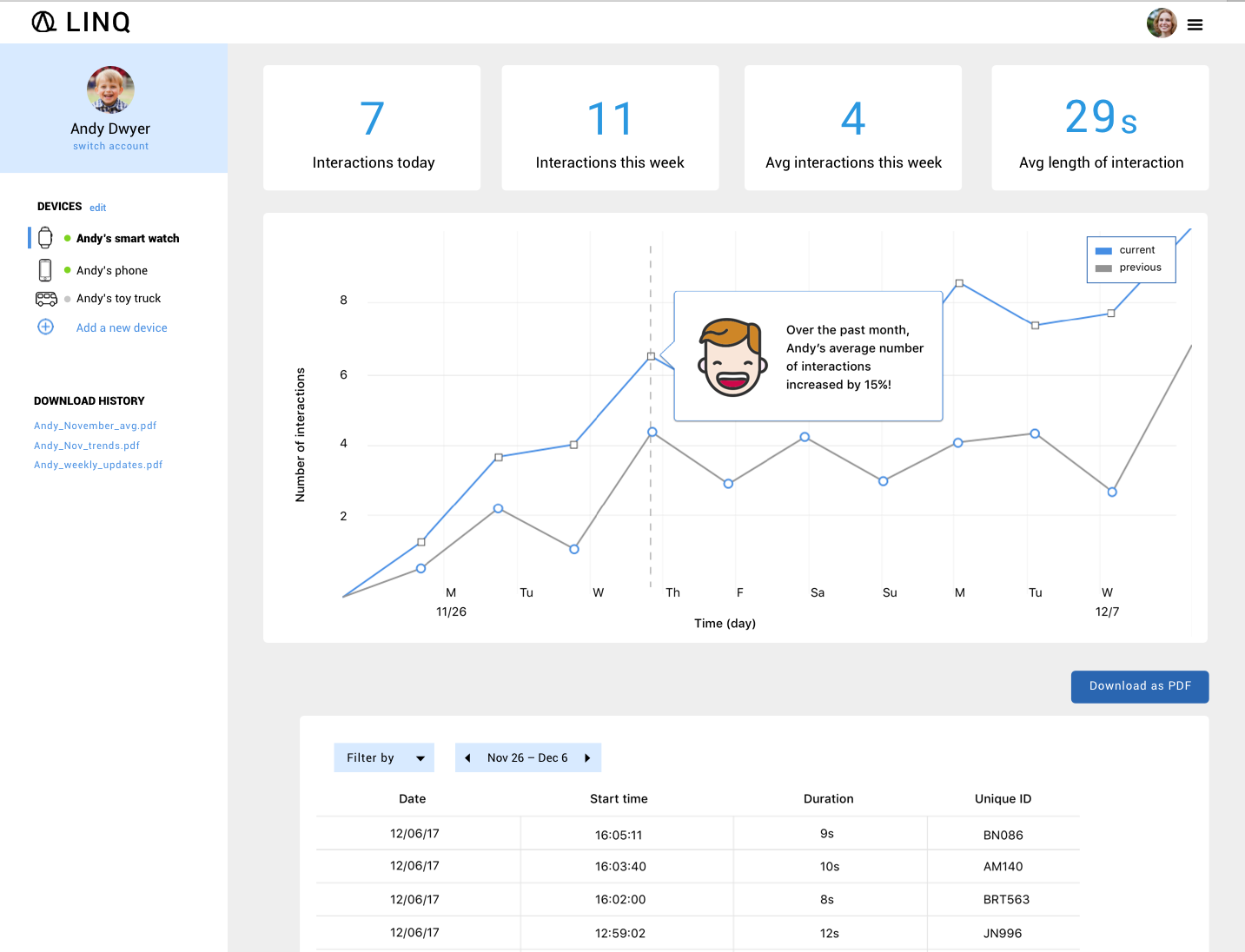Viewport: 1245px width, 952px height.
Task: Select the phone device icon
Action: click(45, 270)
